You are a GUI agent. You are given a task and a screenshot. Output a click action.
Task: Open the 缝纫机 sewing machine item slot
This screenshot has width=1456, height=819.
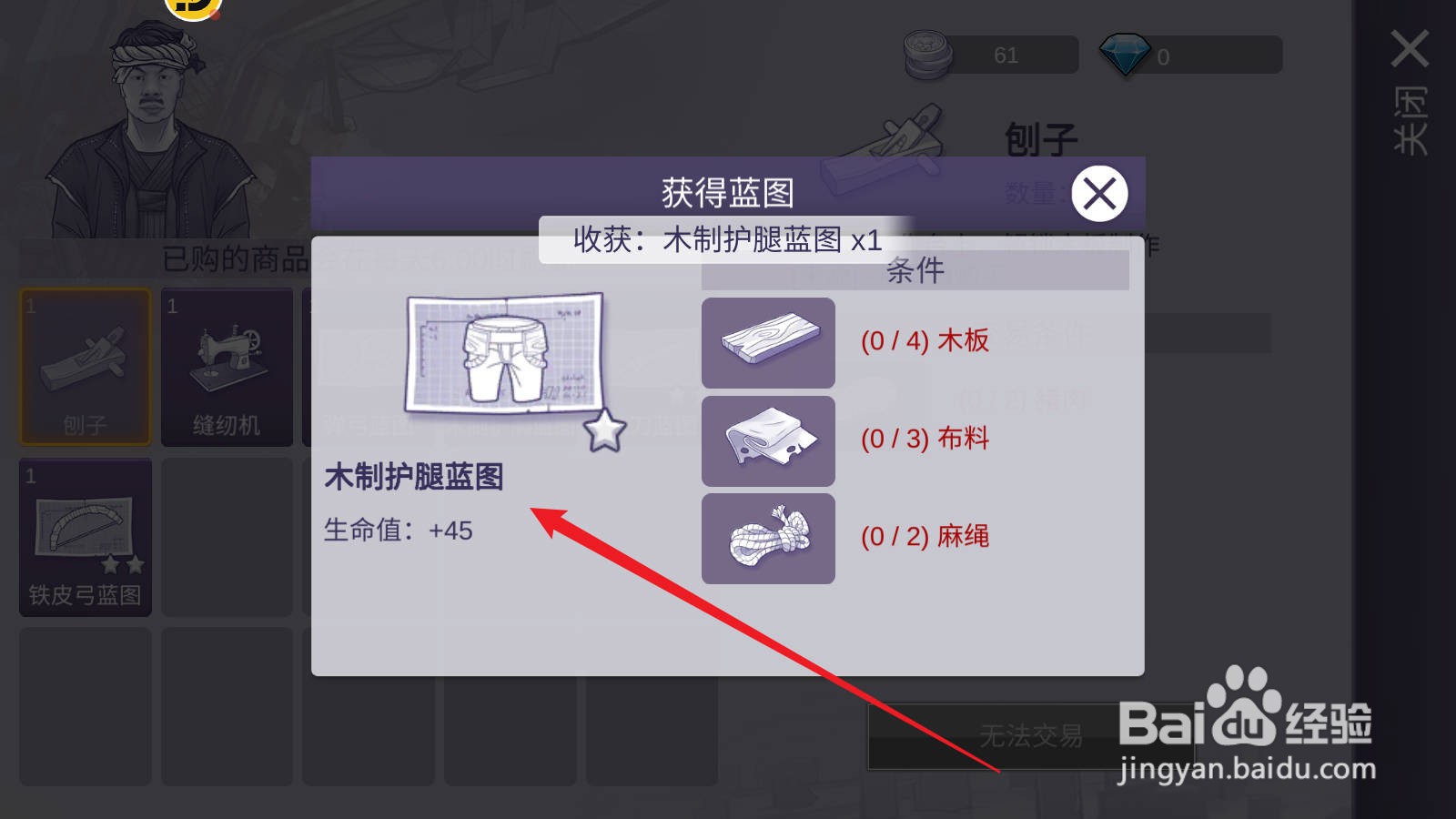pos(227,367)
